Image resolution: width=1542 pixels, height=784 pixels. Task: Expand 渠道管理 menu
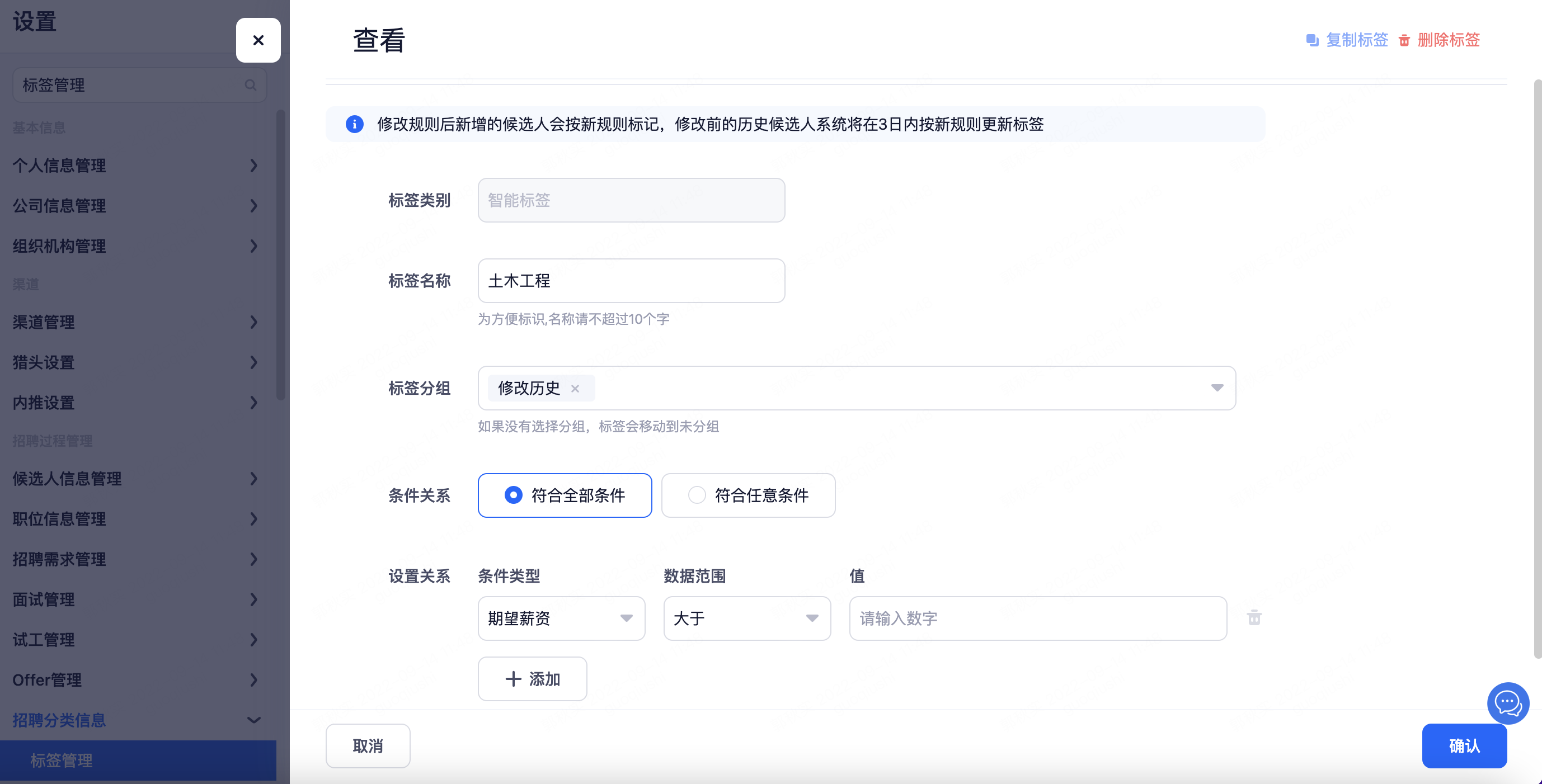pos(138,322)
